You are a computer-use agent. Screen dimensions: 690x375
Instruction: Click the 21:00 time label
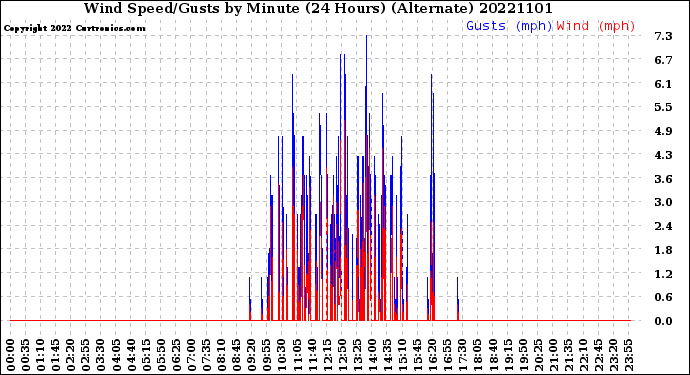click(553, 355)
